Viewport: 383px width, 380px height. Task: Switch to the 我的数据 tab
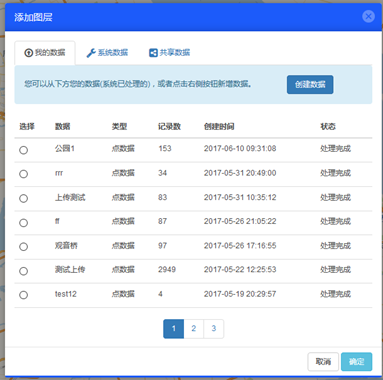click(45, 53)
